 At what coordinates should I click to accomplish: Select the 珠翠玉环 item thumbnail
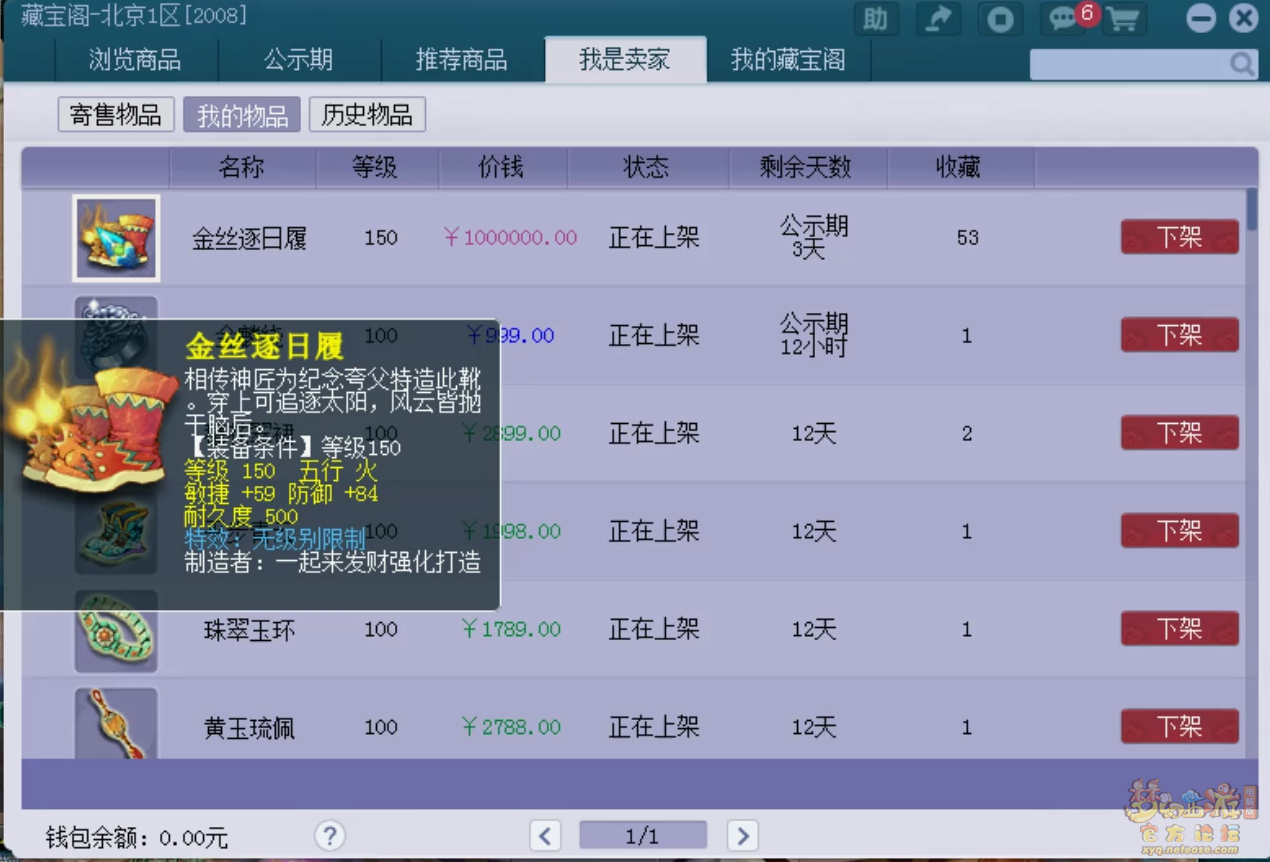(116, 630)
